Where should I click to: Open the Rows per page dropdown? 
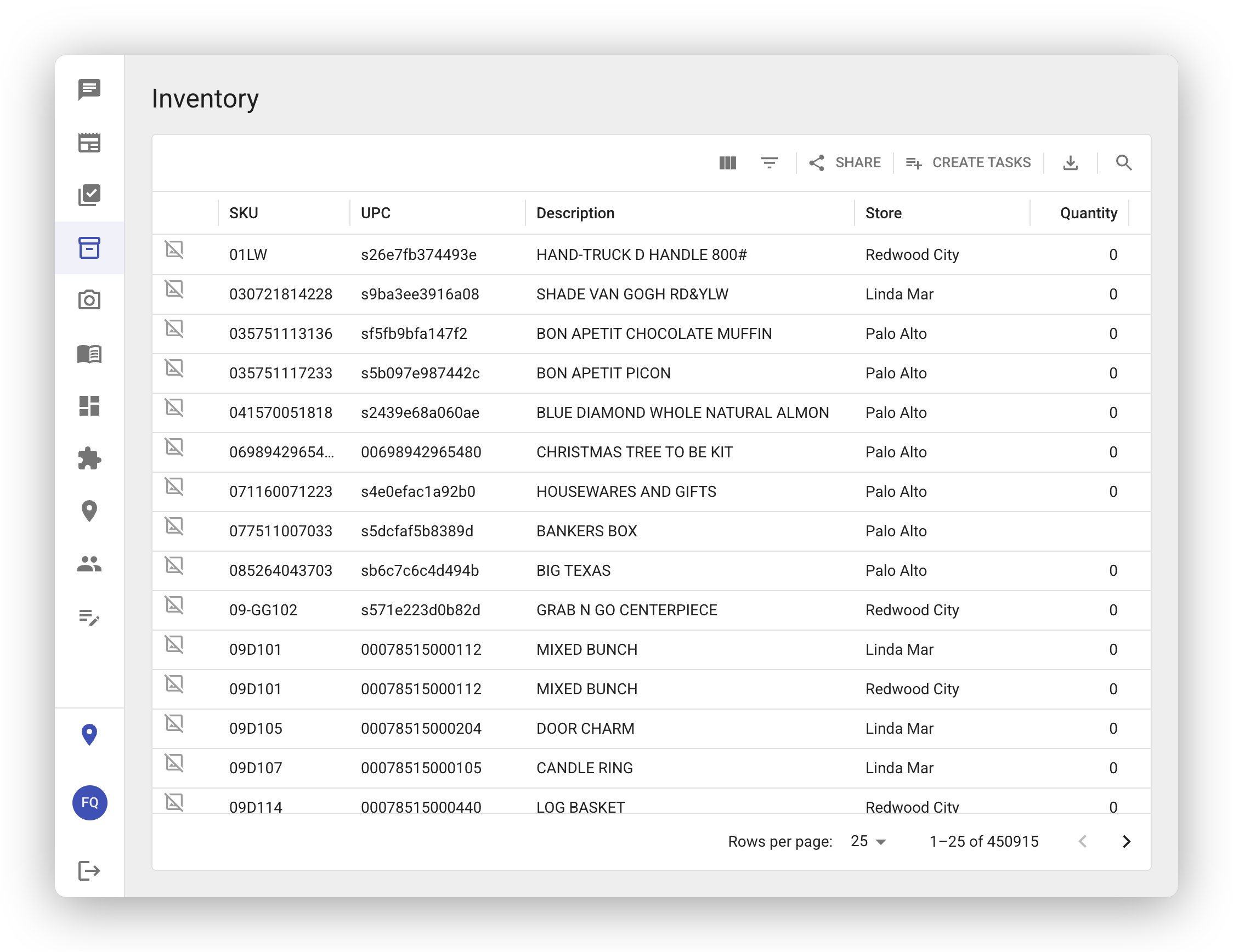(866, 841)
